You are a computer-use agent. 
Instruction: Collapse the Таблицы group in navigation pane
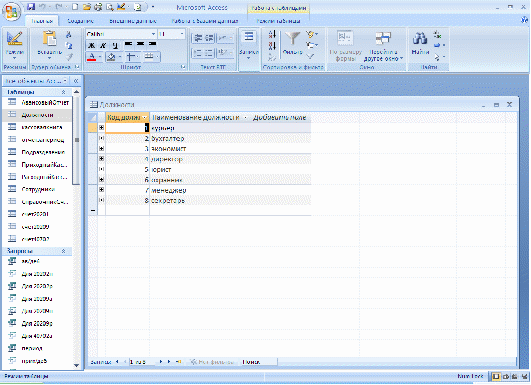[x=63, y=92]
